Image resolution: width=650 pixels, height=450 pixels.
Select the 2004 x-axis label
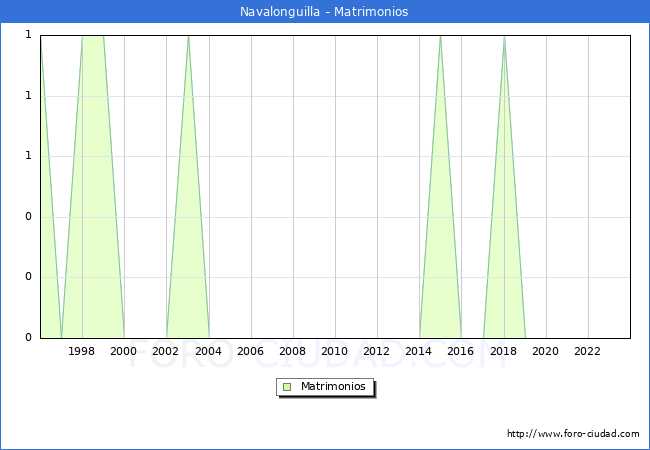click(x=208, y=351)
